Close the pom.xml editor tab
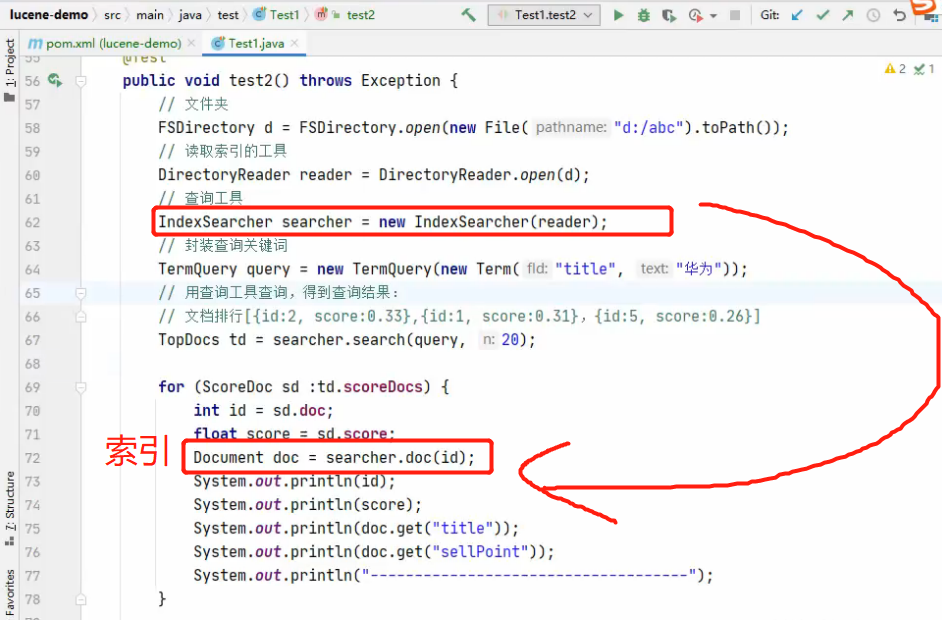 click(x=191, y=43)
